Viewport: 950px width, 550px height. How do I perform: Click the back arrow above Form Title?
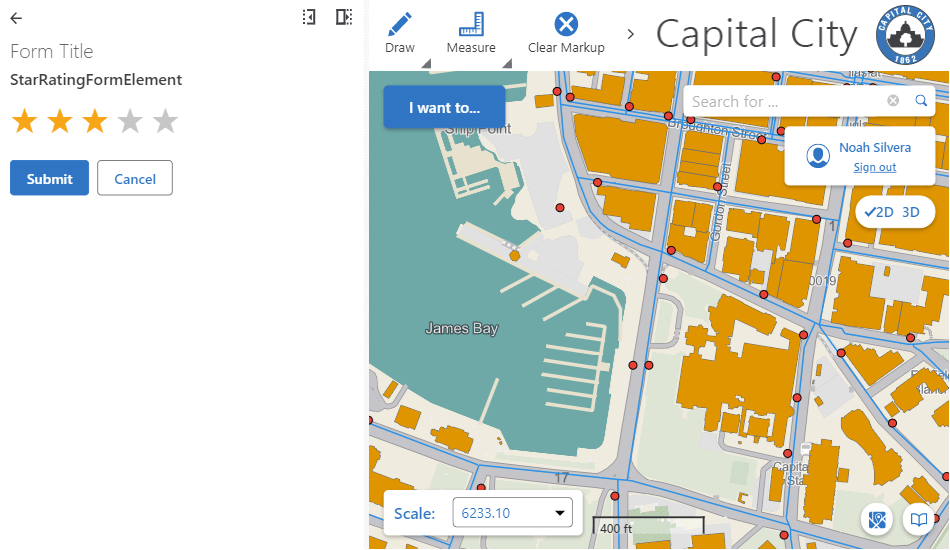point(16,18)
